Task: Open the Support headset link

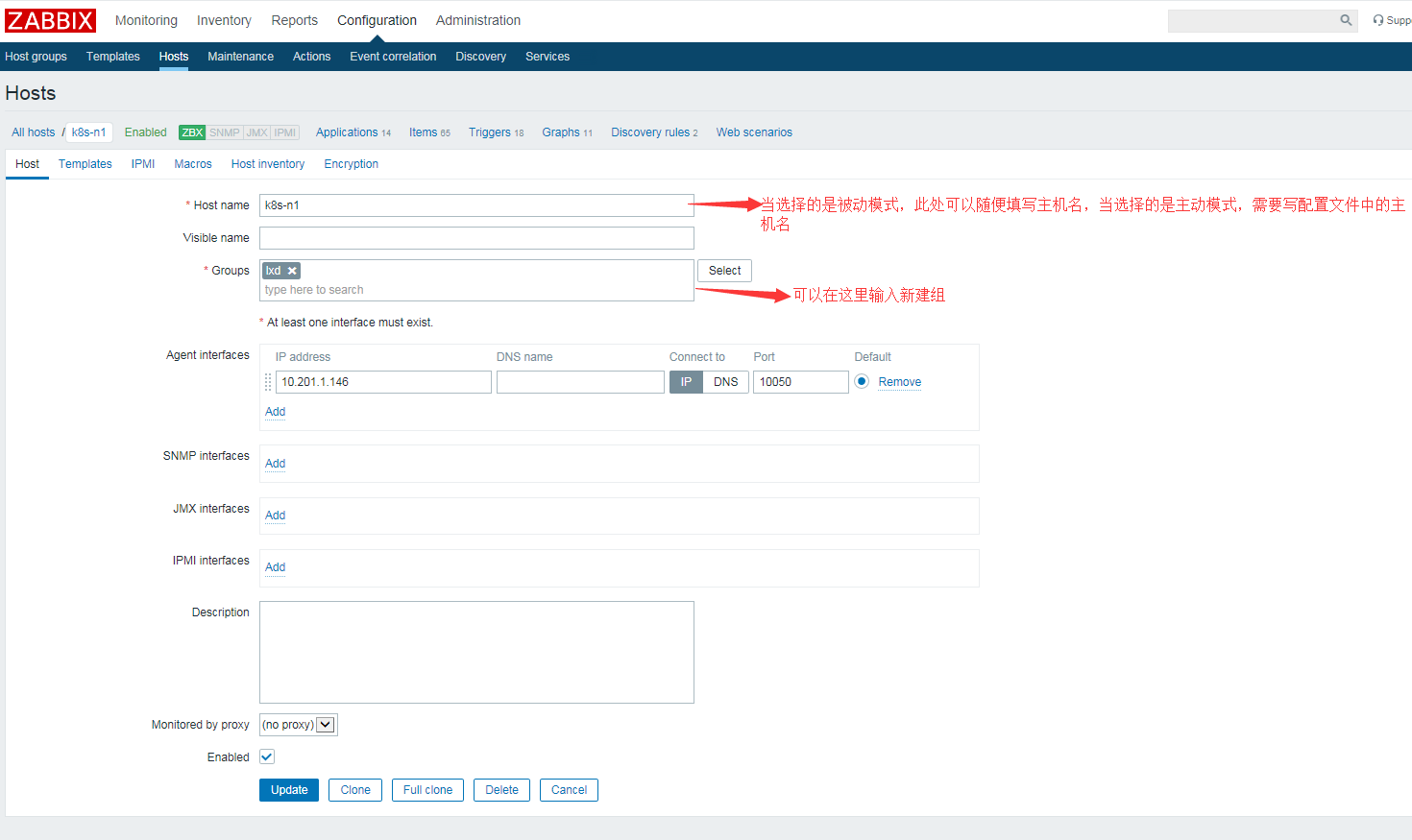Action: pos(1392,20)
